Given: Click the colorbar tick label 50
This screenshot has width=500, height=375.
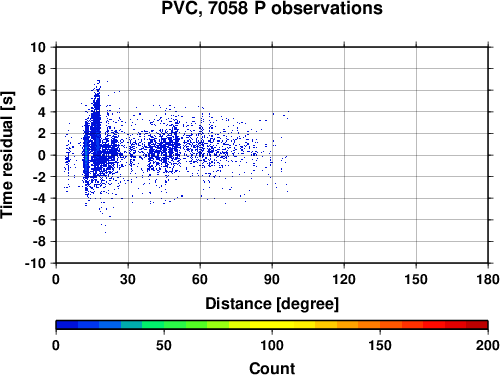Looking at the screenshot, I should point(164,345).
